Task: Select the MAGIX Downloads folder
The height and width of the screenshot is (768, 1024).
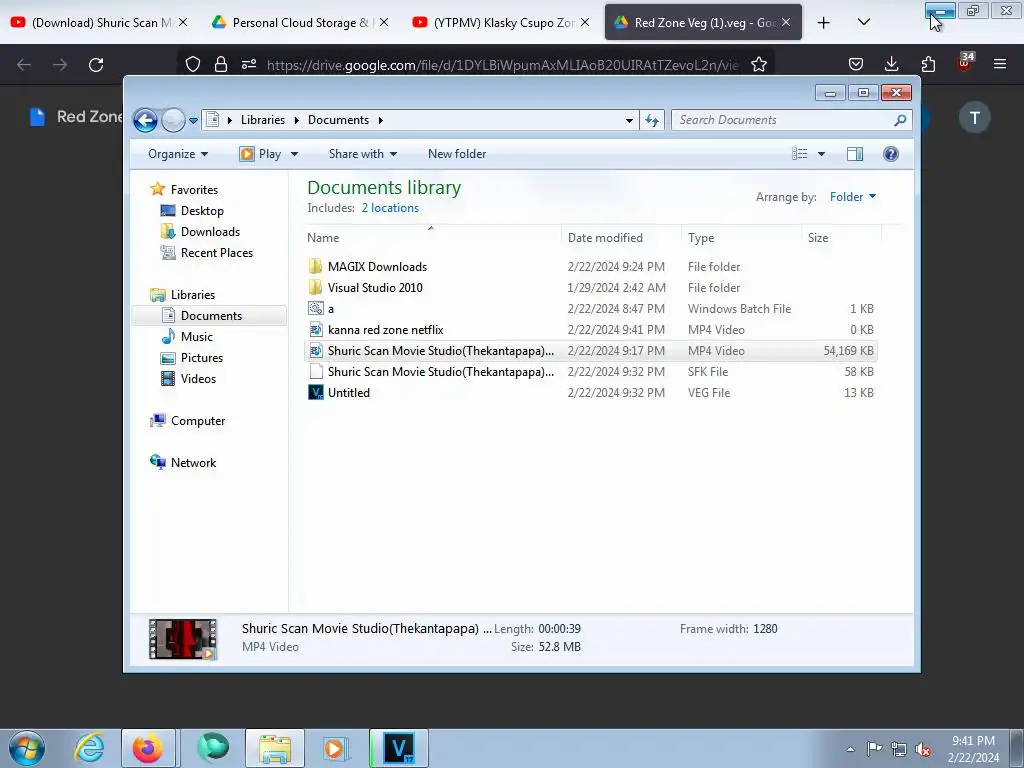Action: 591,266
